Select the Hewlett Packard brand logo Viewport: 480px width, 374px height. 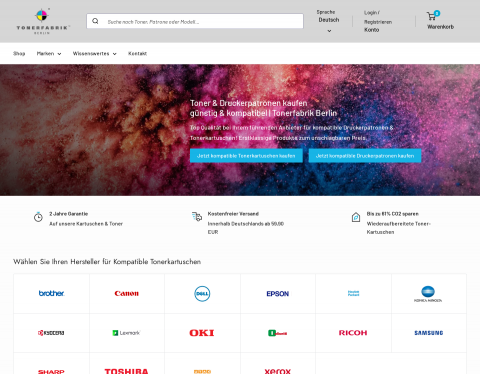pos(353,293)
